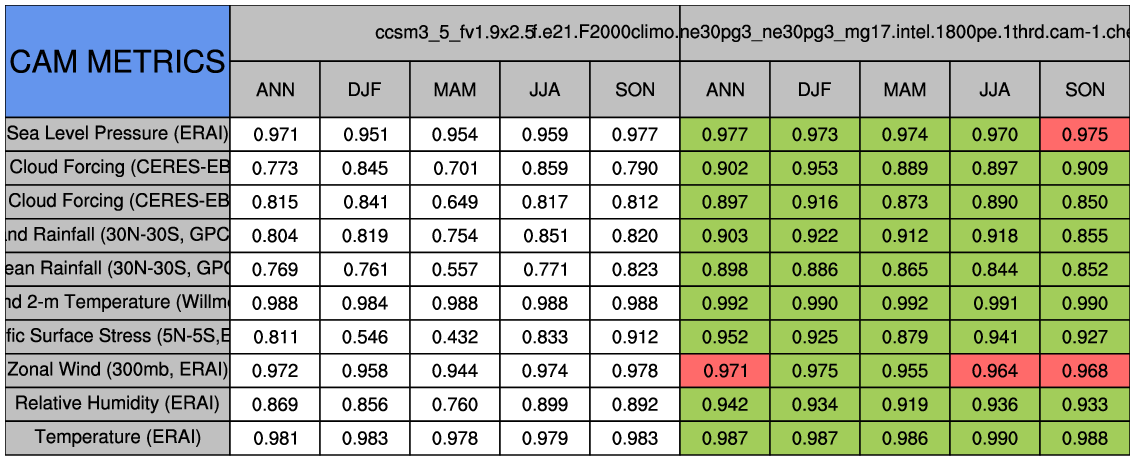
Task: Select the red 0.971 Zonal Wind cell
Action: (x=725, y=371)
